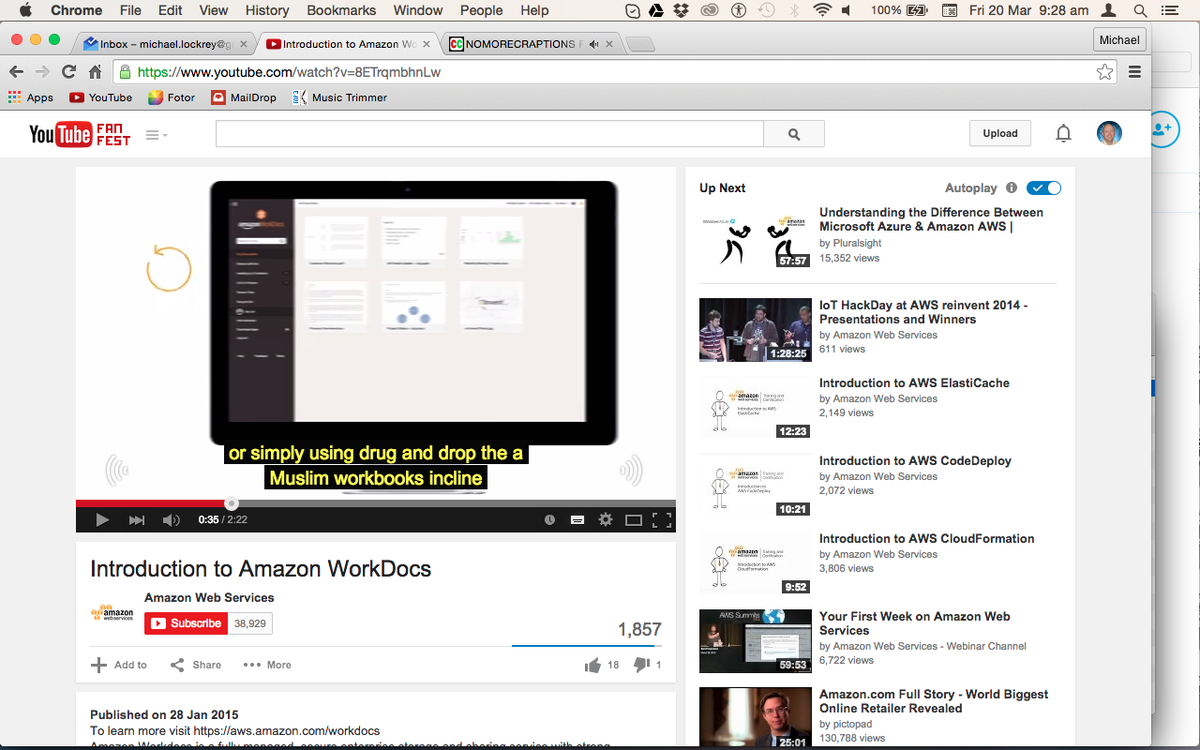This screenshot has height=750, width=1200.
Task: Open the Window menu
Action: tap(418, 10)
